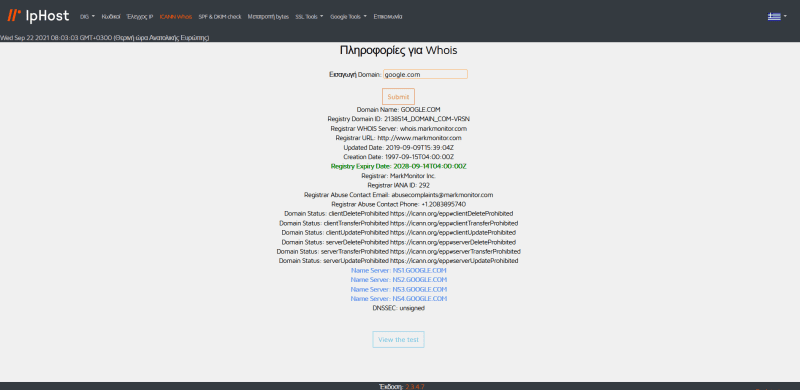Open the Επικοινωνία page
This screenshot has width=800, height=390.
(x=388, y=16)
